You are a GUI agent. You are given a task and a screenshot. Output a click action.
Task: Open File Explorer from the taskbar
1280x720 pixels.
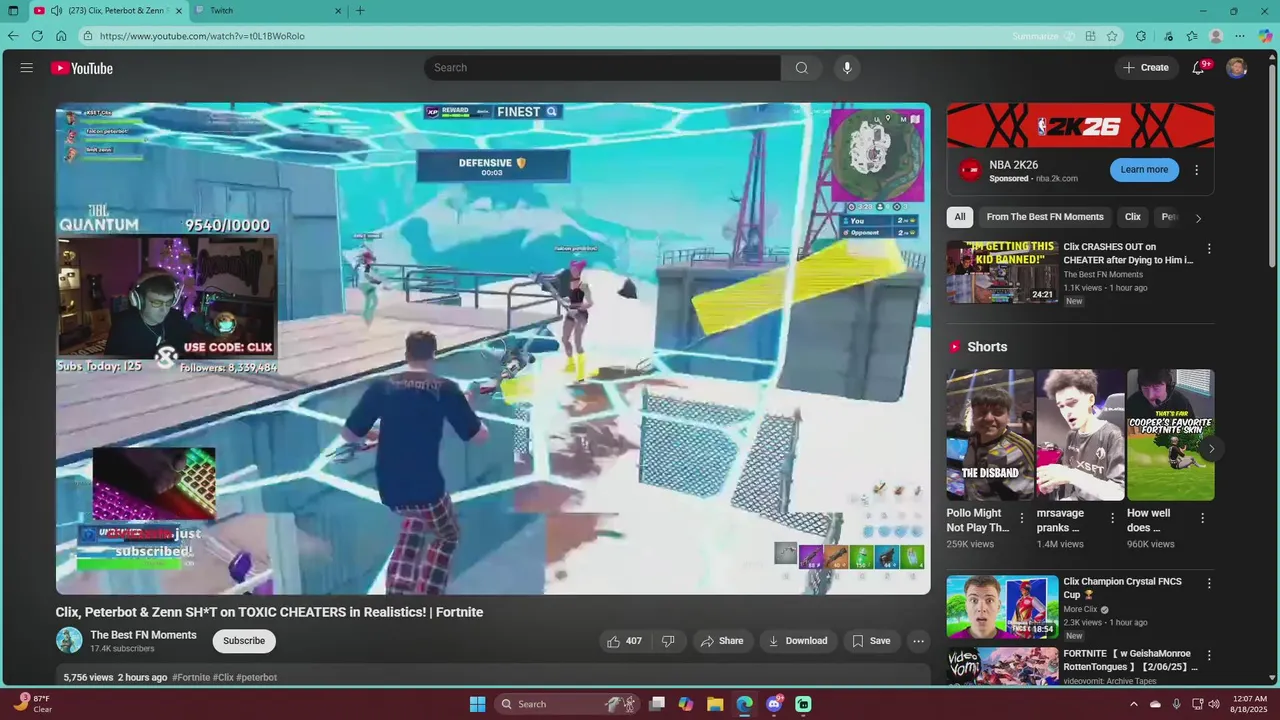point(715,704)
